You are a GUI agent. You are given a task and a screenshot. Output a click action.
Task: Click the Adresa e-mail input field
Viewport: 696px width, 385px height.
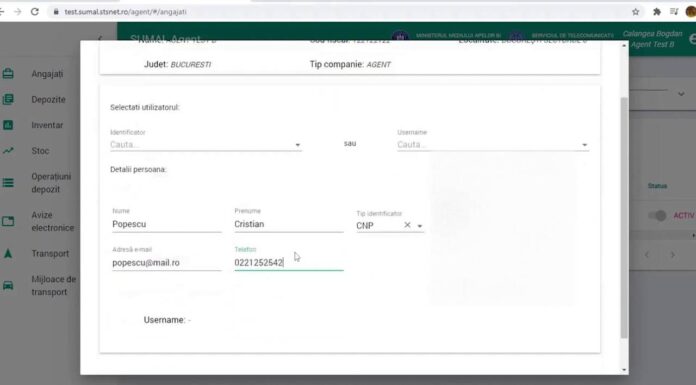[x=167, y=263]
